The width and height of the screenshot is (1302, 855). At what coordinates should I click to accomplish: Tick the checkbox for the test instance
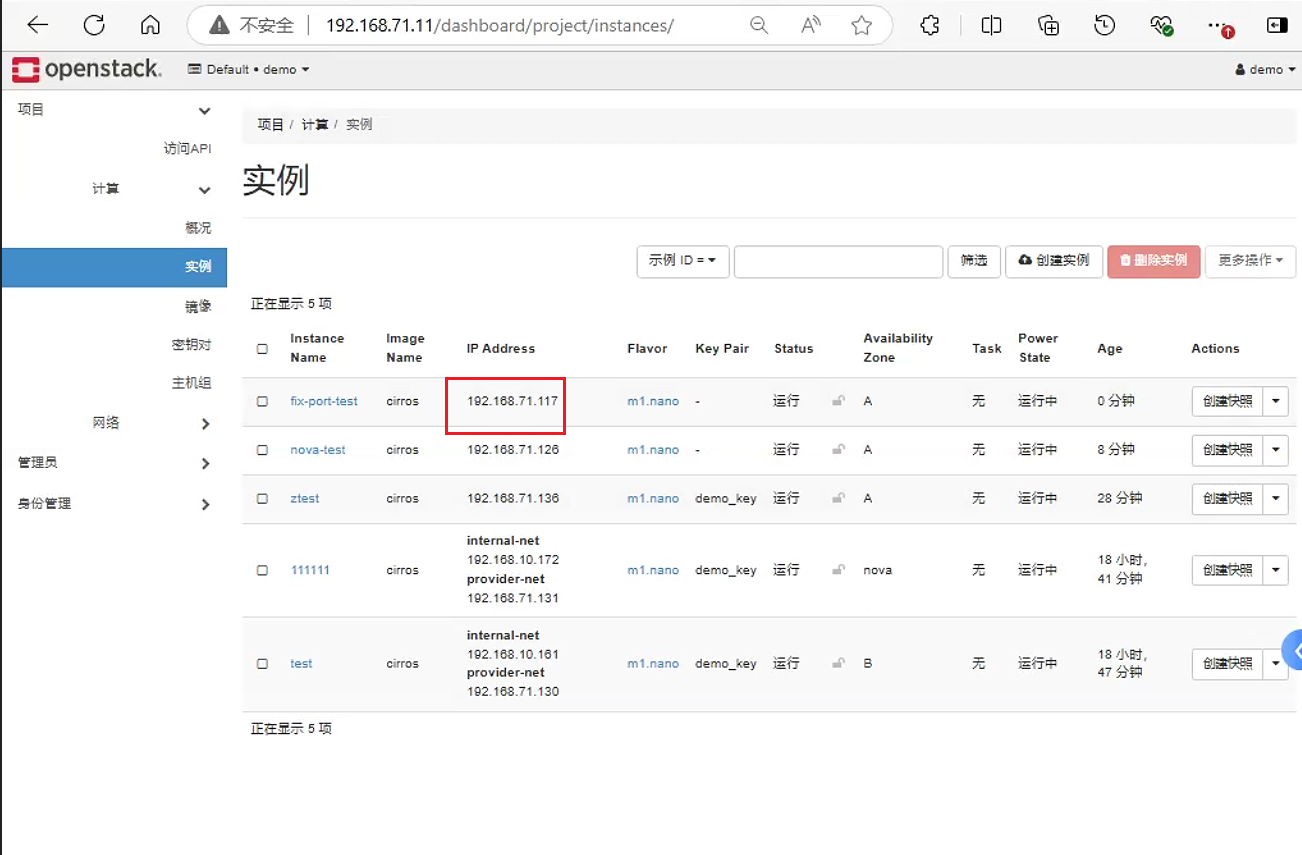[262, 663]
